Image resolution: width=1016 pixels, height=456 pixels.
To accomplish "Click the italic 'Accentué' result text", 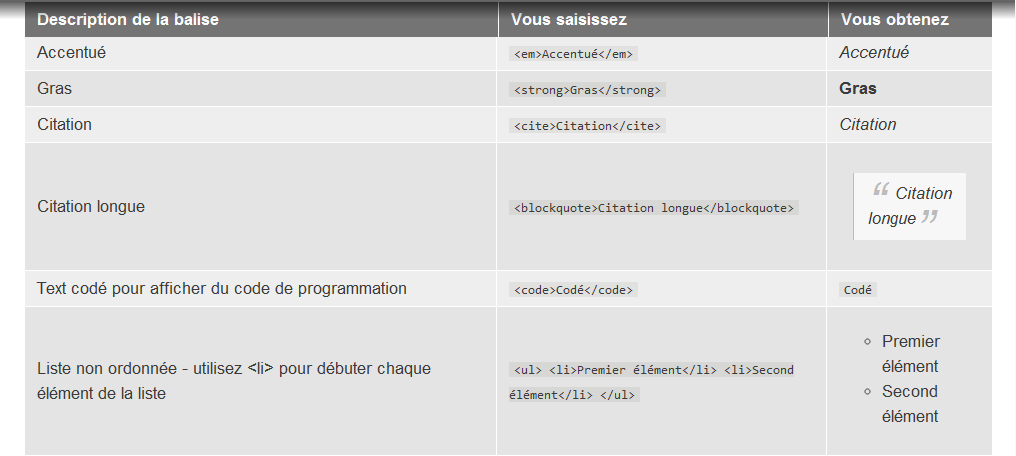I will [x=873, y=53].
